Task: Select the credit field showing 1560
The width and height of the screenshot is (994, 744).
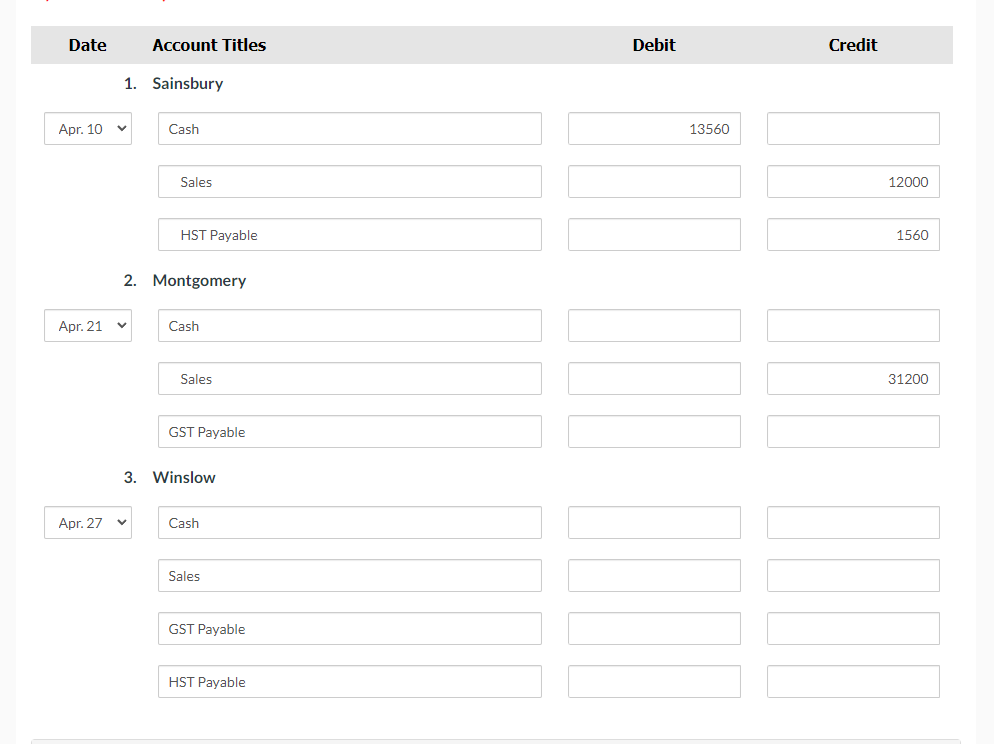Action: [852, 234]
